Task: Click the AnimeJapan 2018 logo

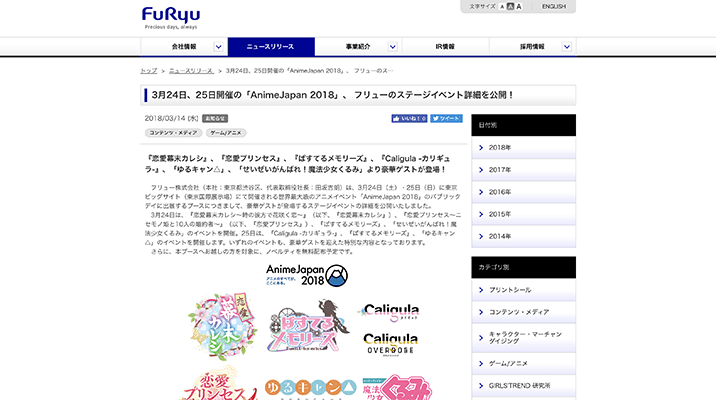Action: point(307,275)
